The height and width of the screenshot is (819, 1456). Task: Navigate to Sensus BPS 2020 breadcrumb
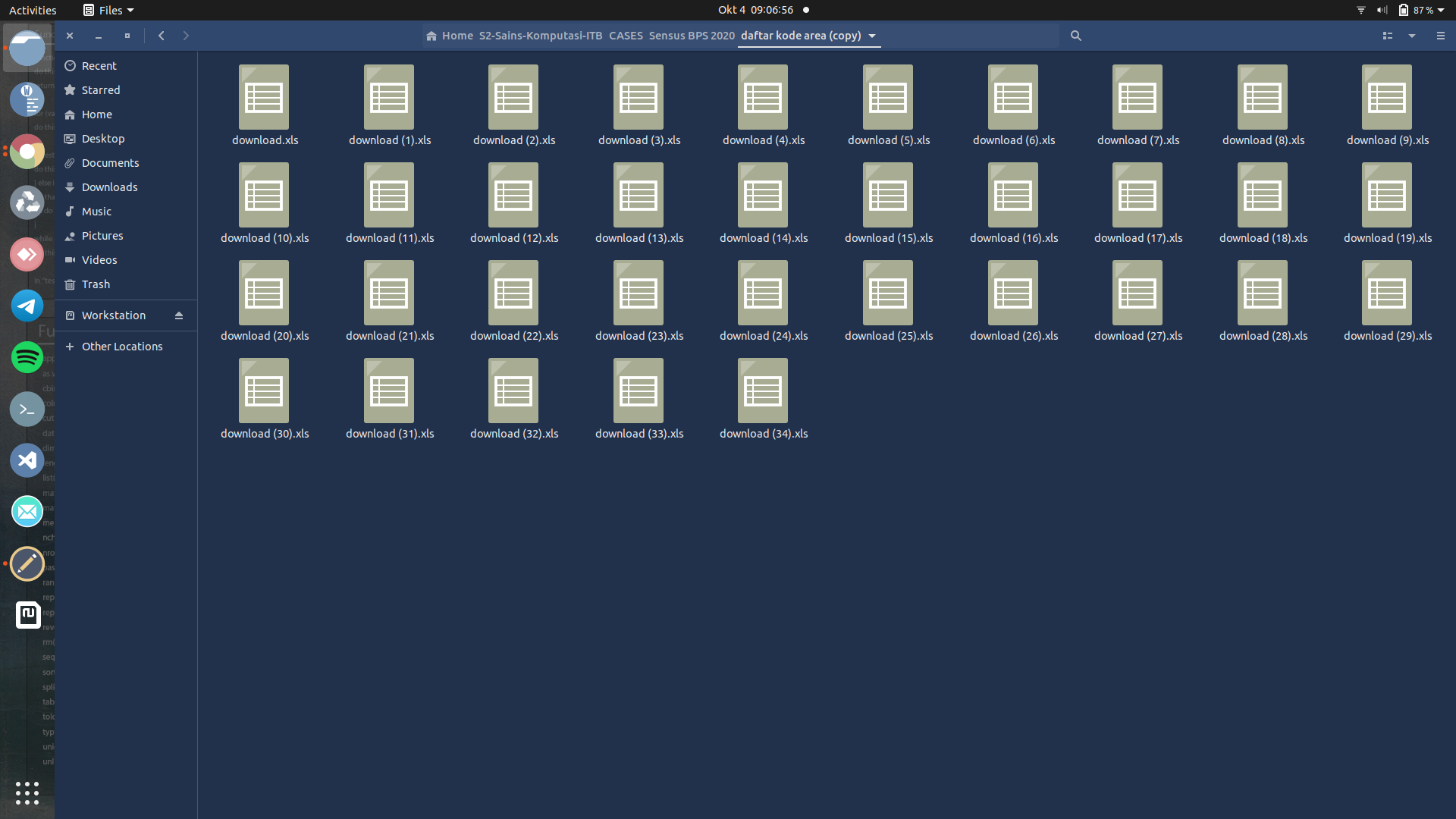coord(692,36)
